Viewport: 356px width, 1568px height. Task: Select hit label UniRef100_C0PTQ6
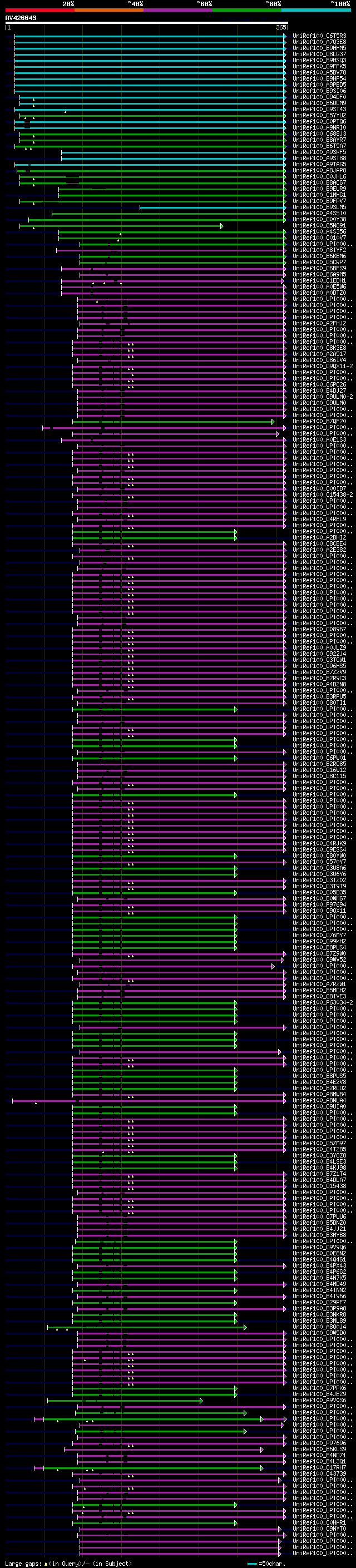[x=319, y=122]
